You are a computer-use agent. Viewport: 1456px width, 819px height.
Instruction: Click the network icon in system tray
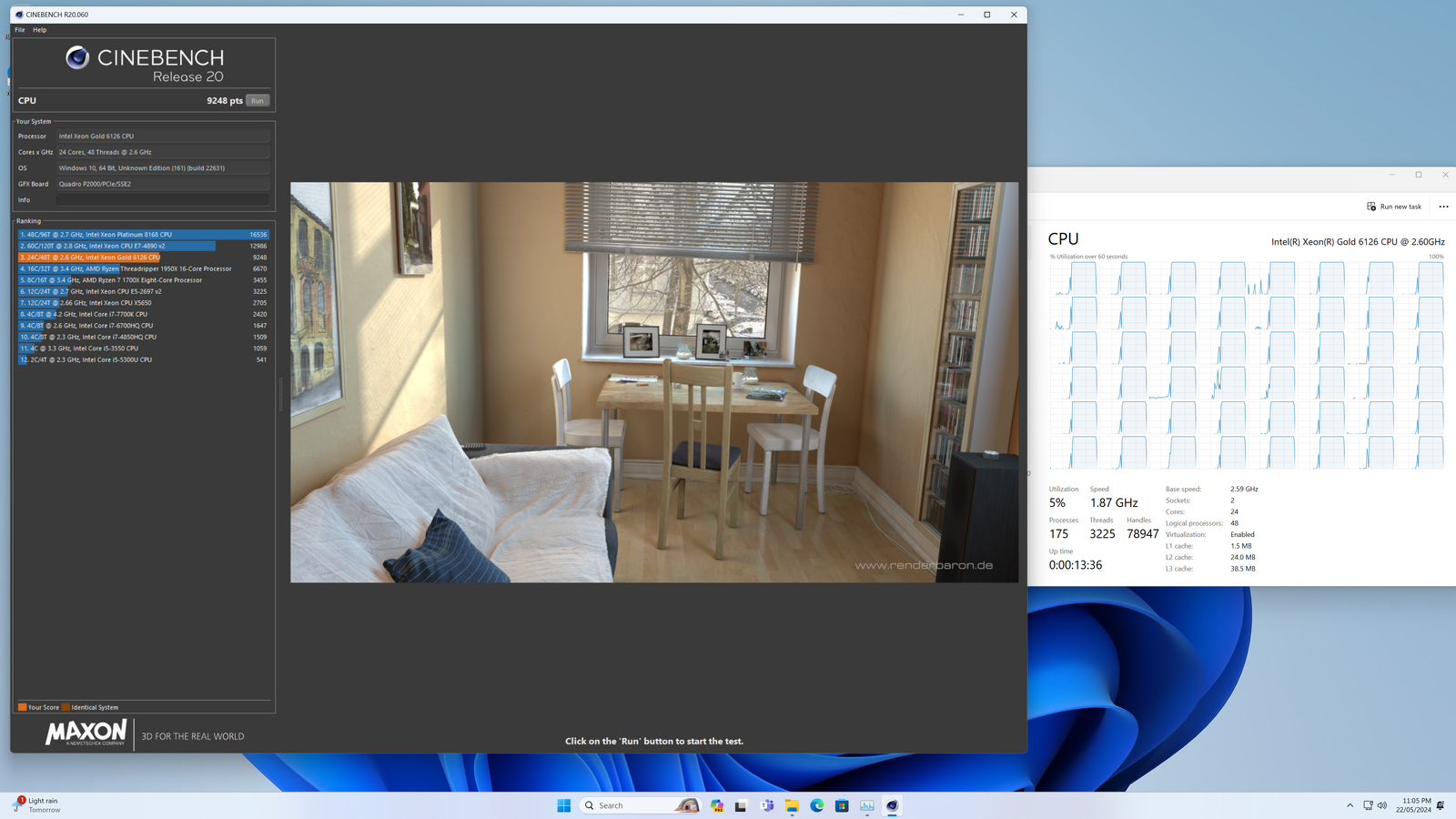coord(1368,805)
